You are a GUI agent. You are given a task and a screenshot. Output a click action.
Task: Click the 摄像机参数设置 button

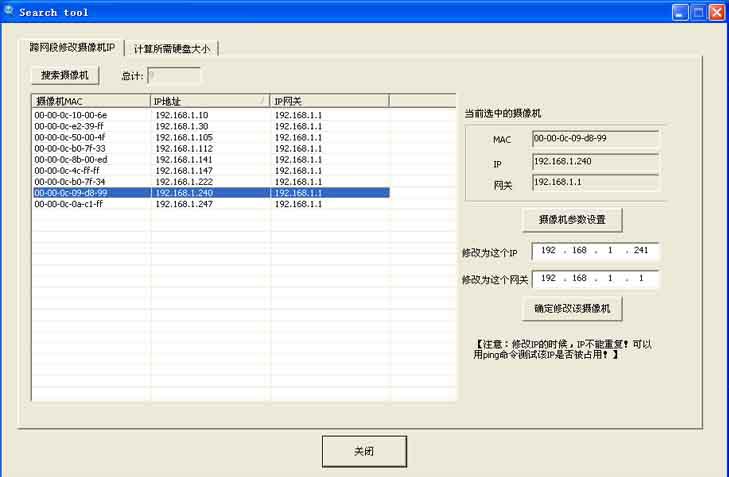pos(572,219)
